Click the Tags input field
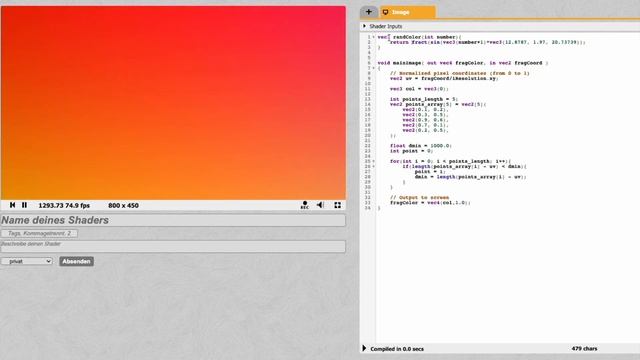 click(x=39, y=233)
